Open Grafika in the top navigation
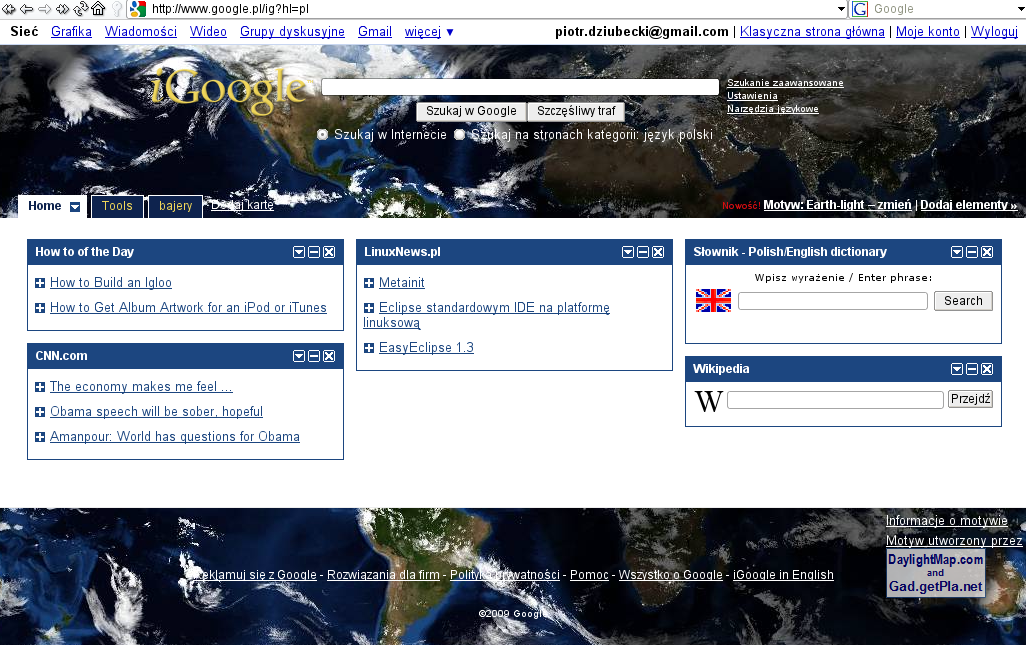This screenshot has height=645, width=1026. [71, 31]
